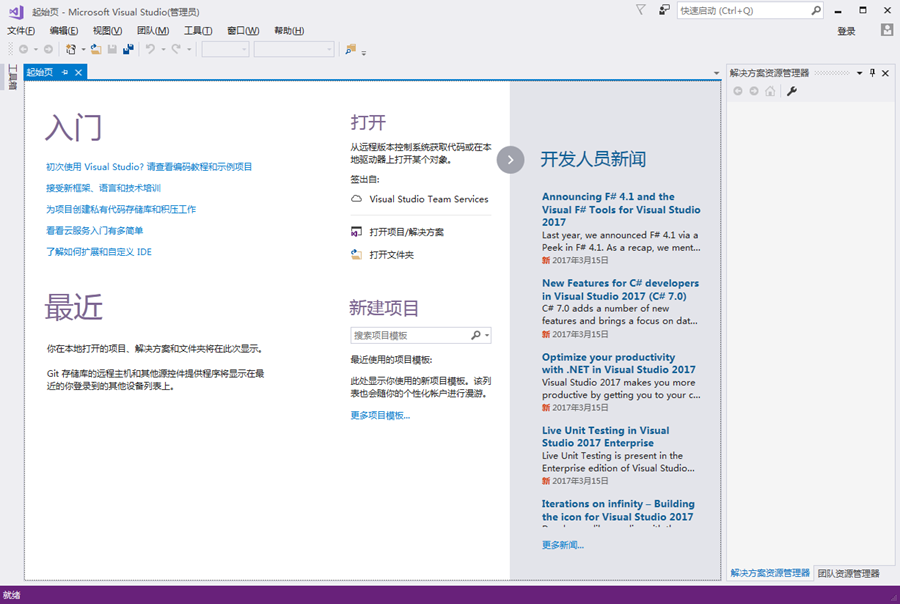Open the 更多新闻... link
Viewport: 900px width, 604px height.
pos(563,545)
